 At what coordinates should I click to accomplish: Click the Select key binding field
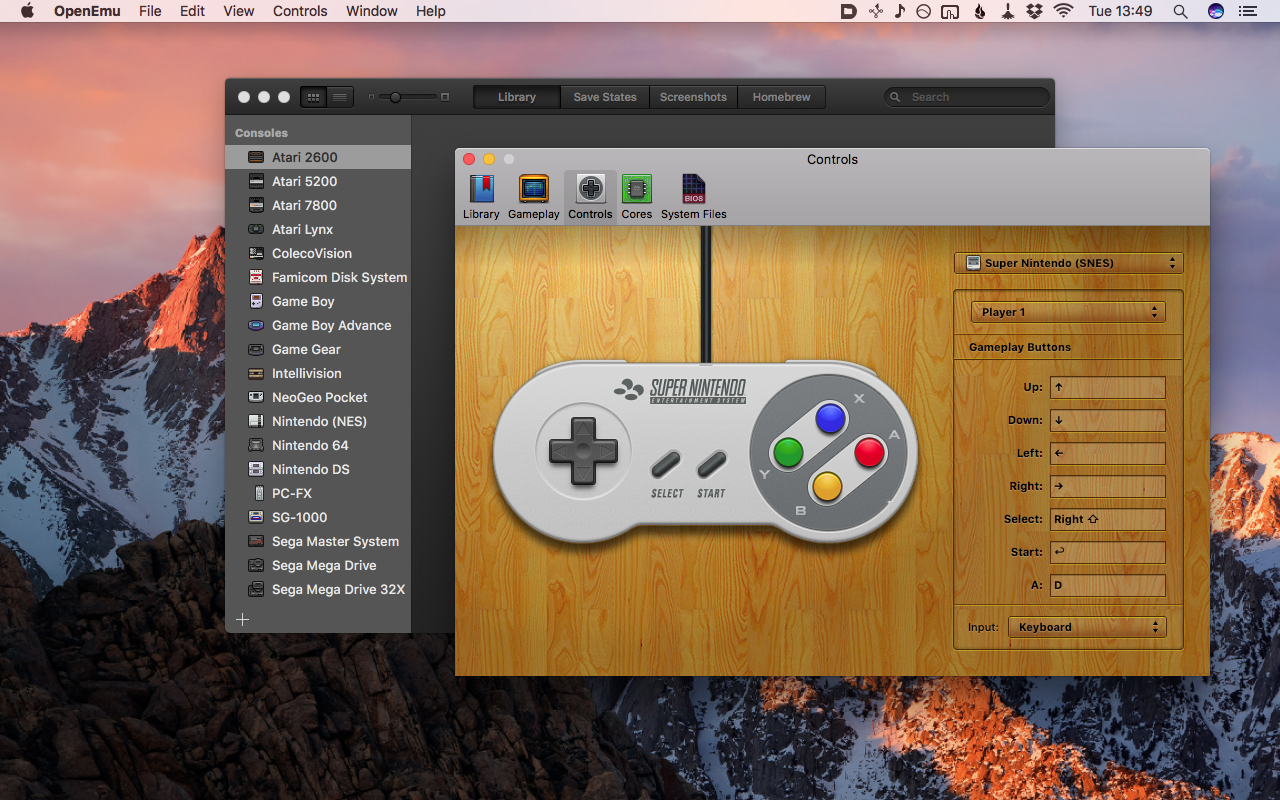coord(1108,519)
